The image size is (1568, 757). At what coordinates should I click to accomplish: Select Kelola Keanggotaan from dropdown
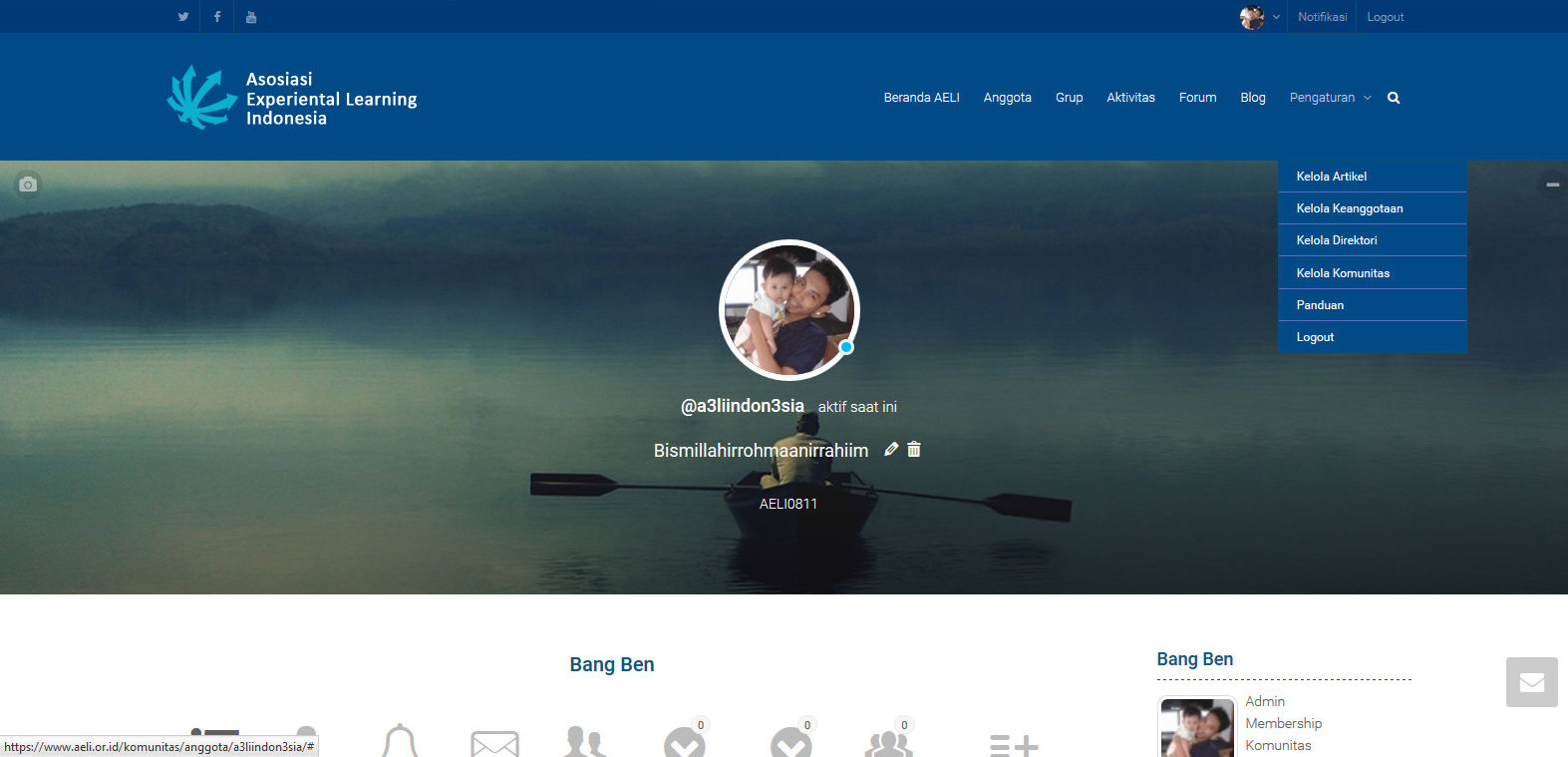[1372, 208]
